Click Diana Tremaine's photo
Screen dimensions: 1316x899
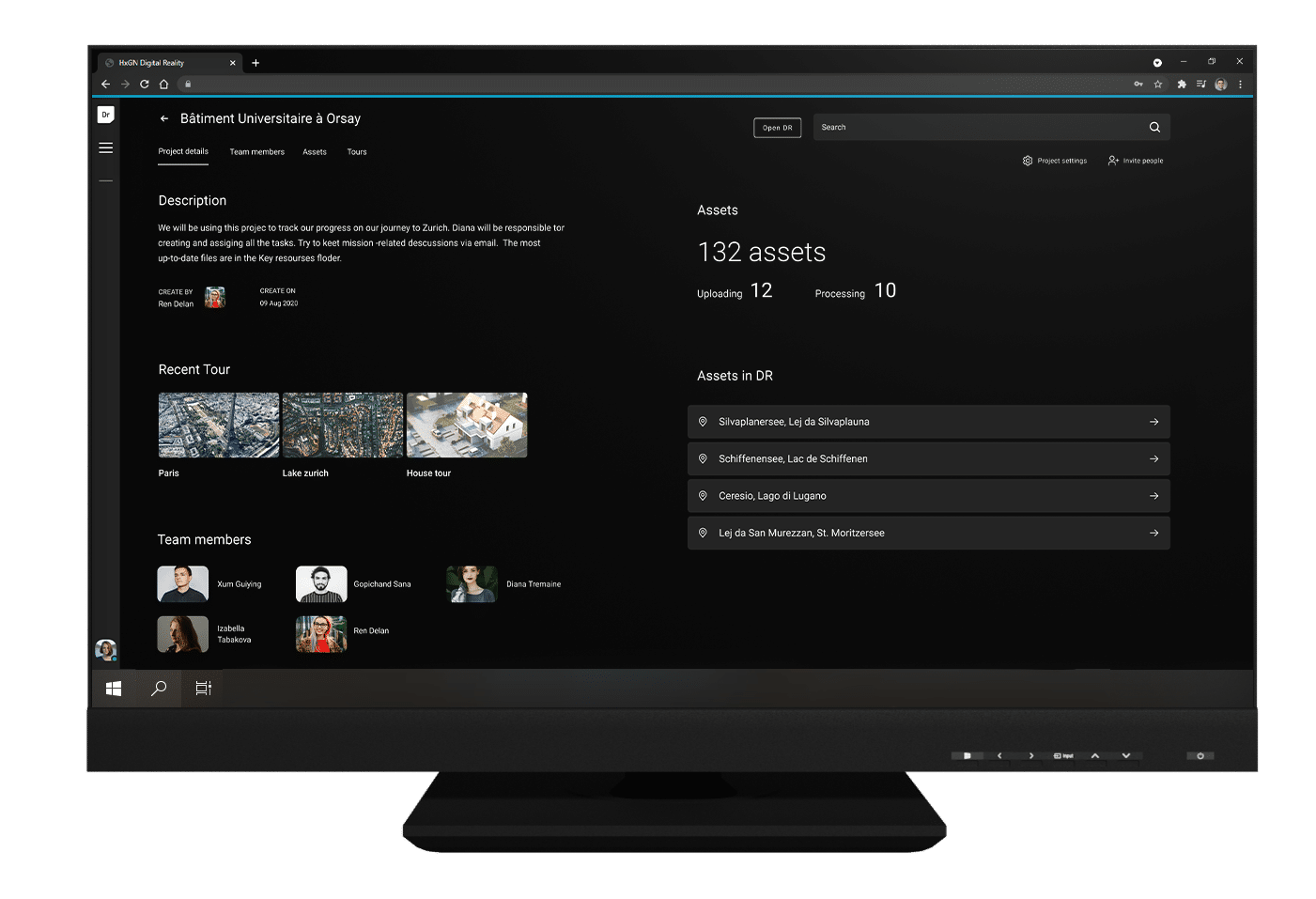pyautogui.click(x=472, y=584)
